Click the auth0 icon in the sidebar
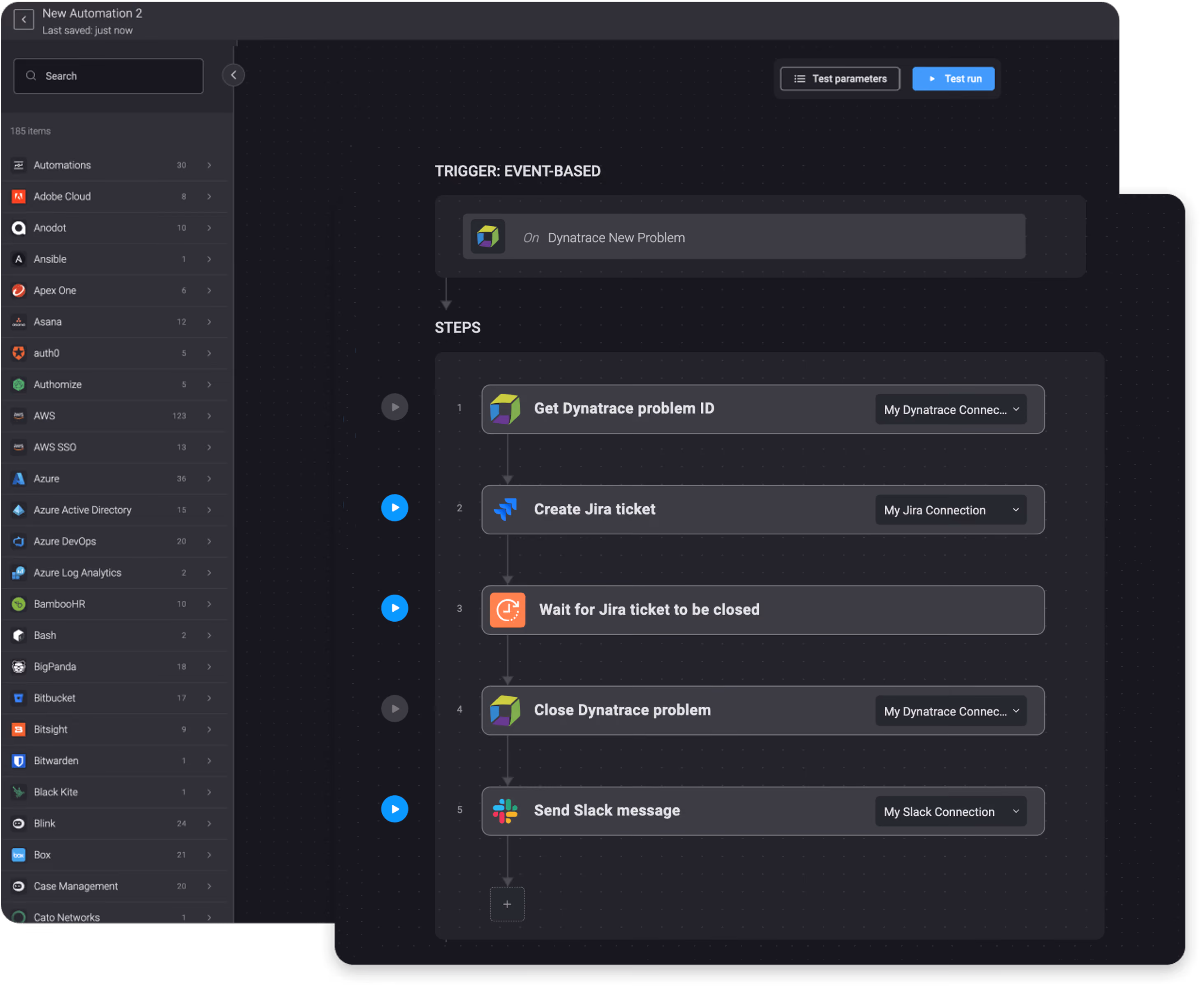This screenshot has width=1204, height=989. [x=19, y=353]
